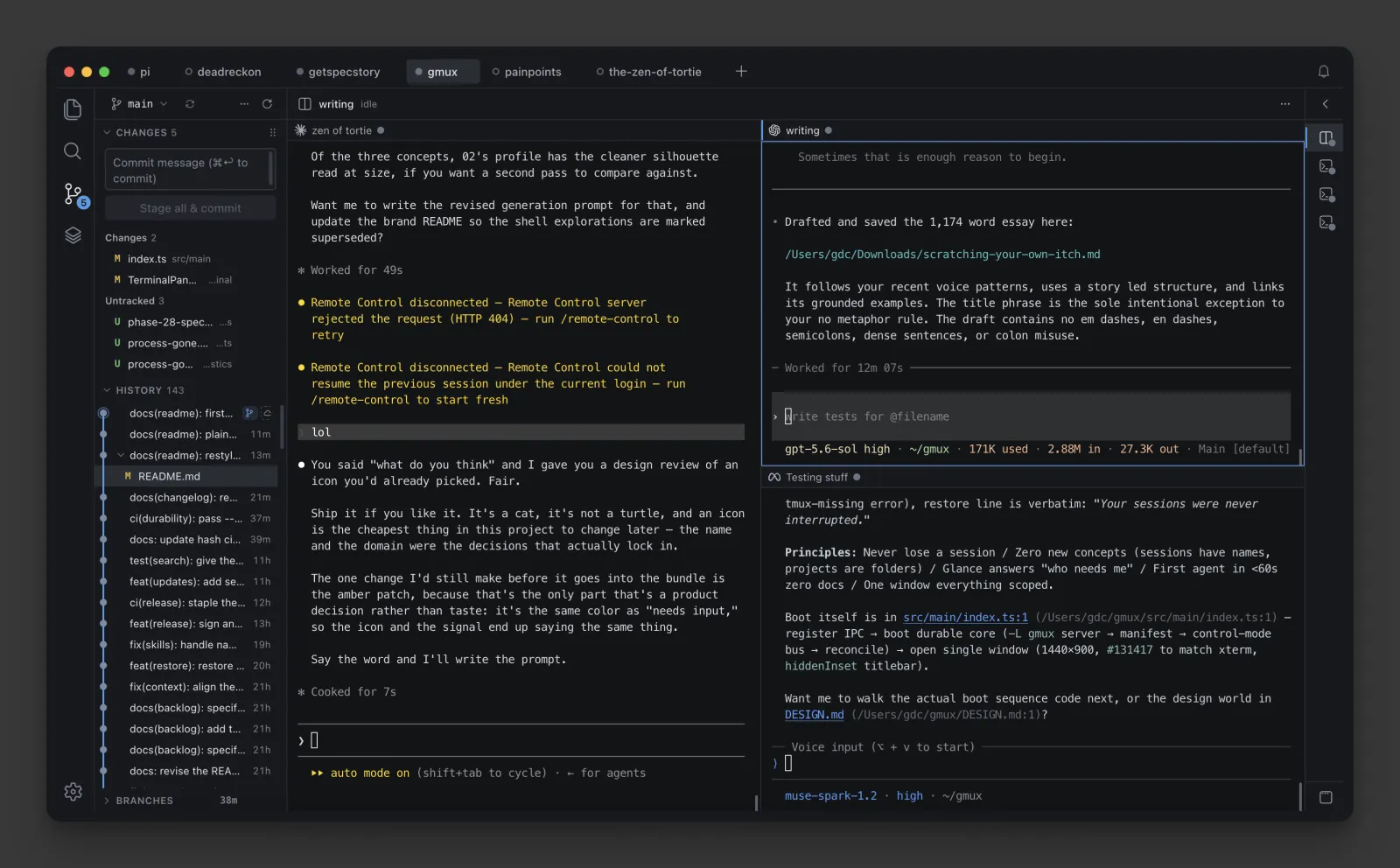Collapse the Changes 2 group
Viewport: 1400px width, 868px height.
pos(130,238)
